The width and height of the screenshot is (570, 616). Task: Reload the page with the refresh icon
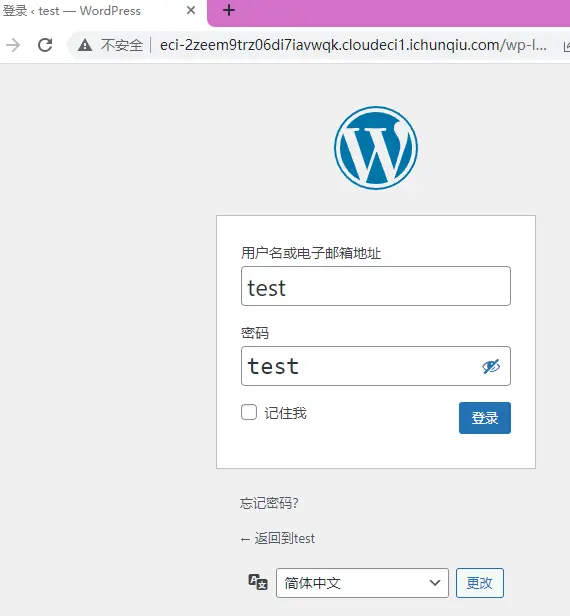(45, 45)
